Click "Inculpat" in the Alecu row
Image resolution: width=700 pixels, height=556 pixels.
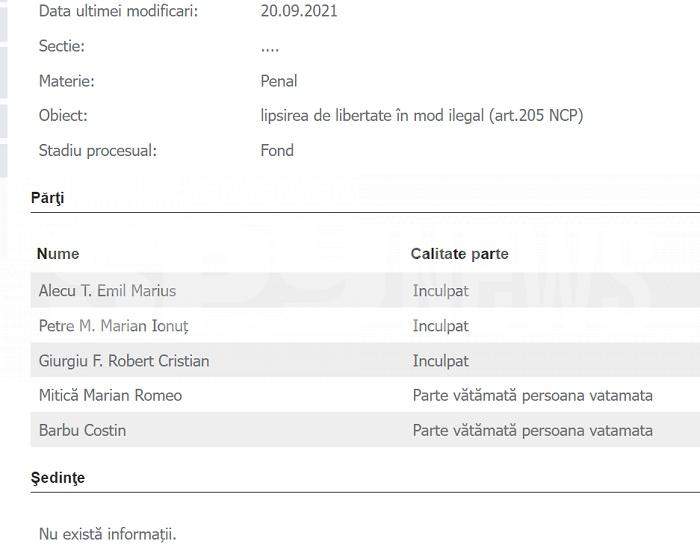coord(440,291)
